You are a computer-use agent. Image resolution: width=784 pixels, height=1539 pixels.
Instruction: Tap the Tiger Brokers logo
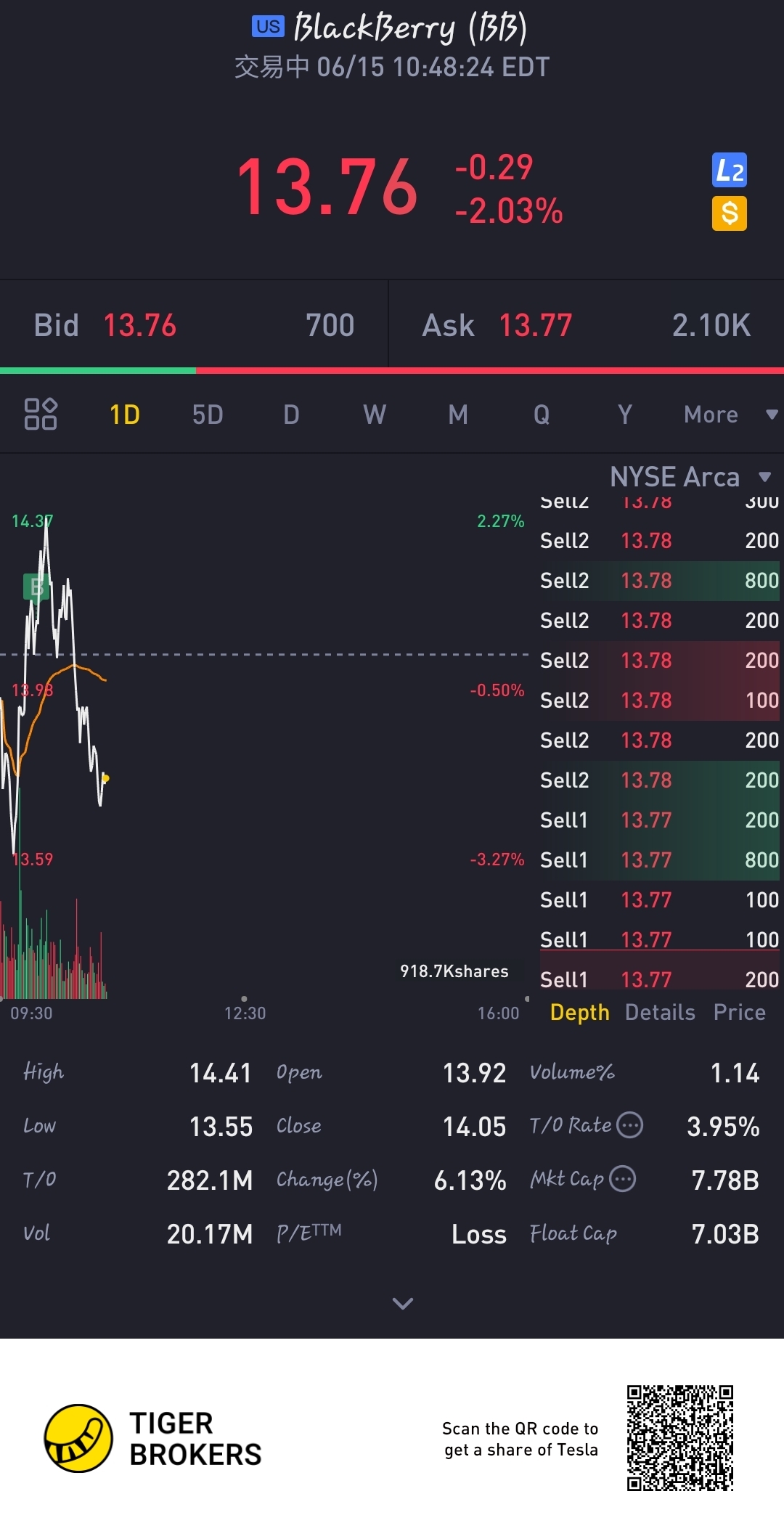pyautogui.click(x=152, y=1438)
